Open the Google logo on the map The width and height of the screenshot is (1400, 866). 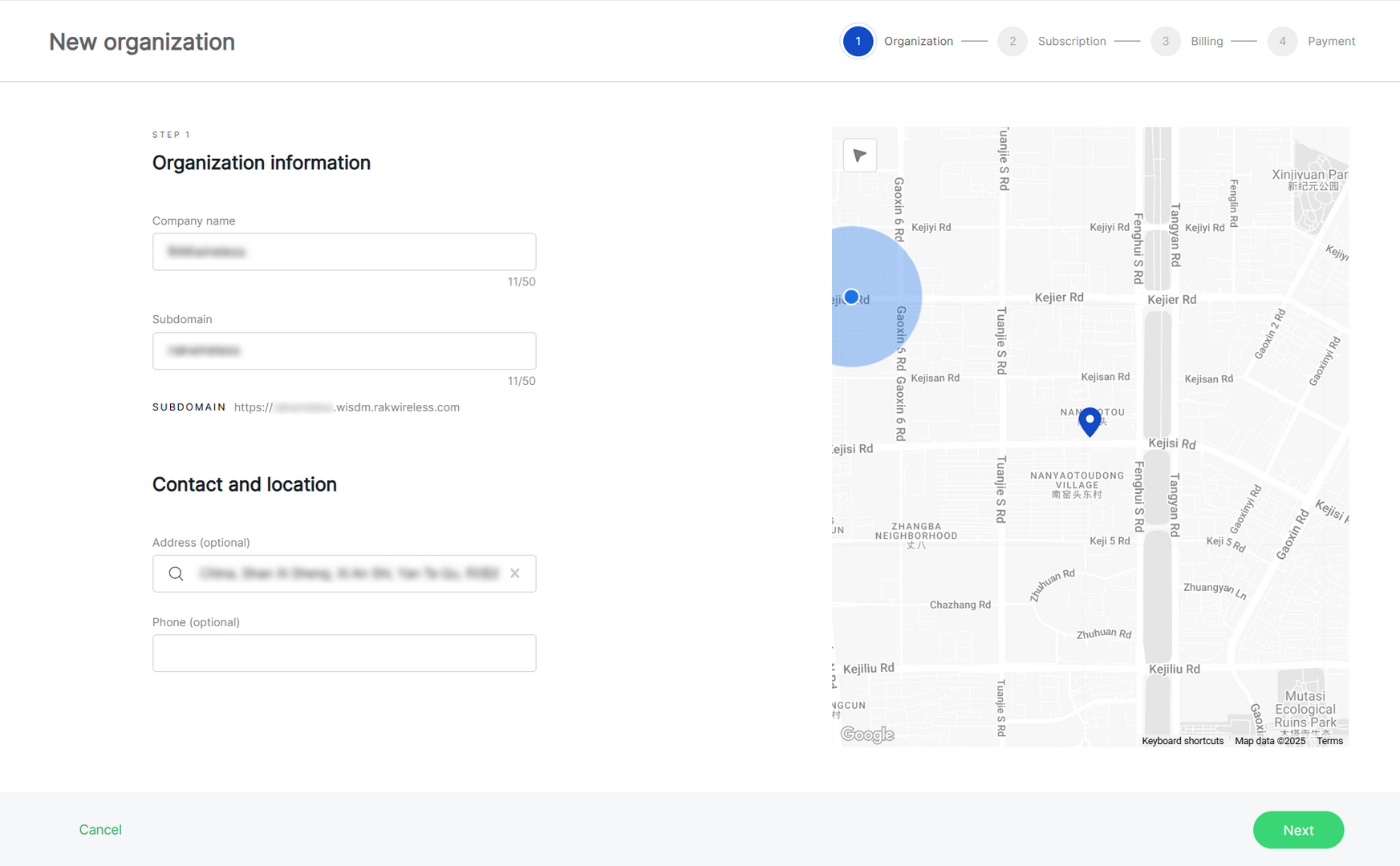click(866, 734)
